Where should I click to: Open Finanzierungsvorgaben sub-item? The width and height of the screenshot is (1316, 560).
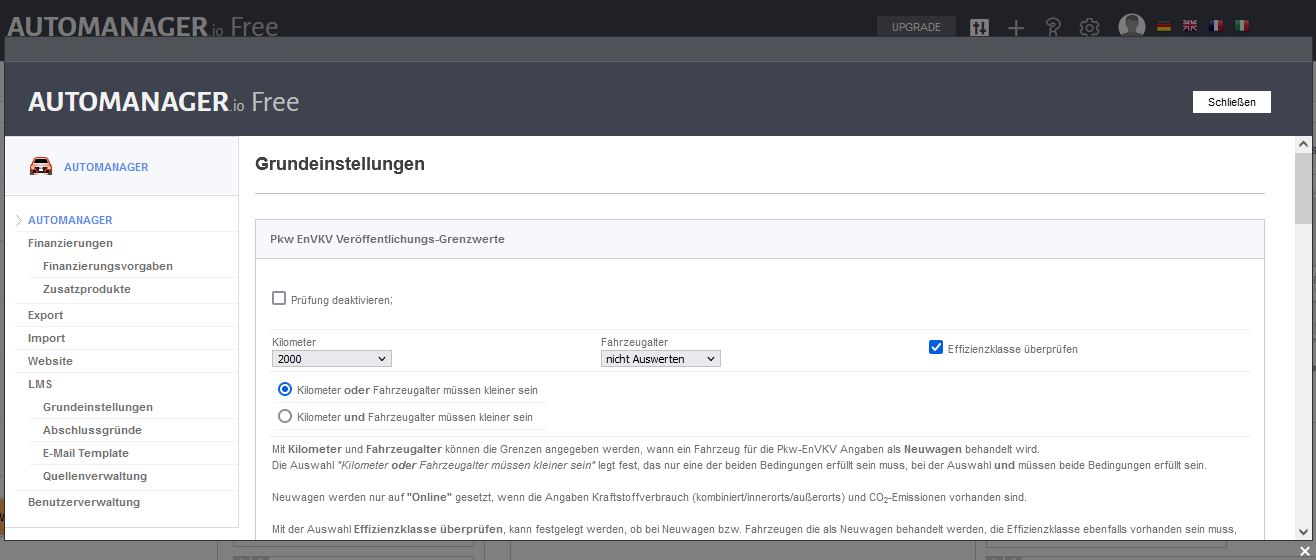tap(108, 266)
